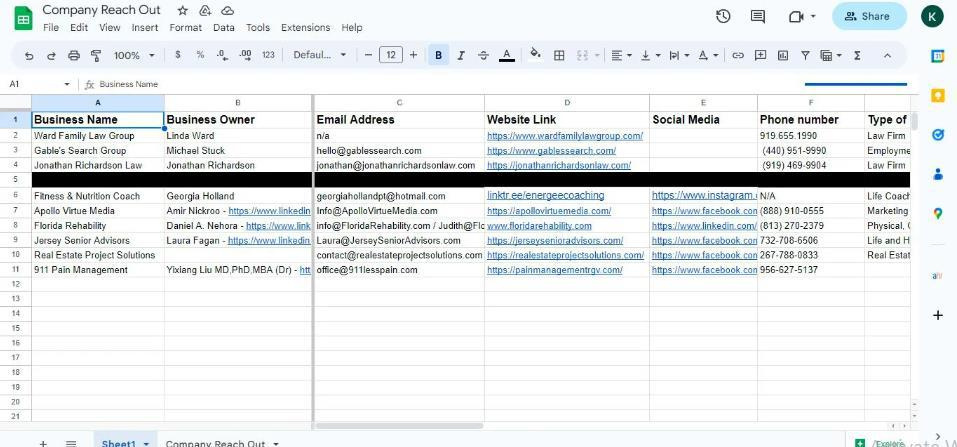Create a filter using funnel icon
The image size is (957, 447).
(x=805, y=55)
